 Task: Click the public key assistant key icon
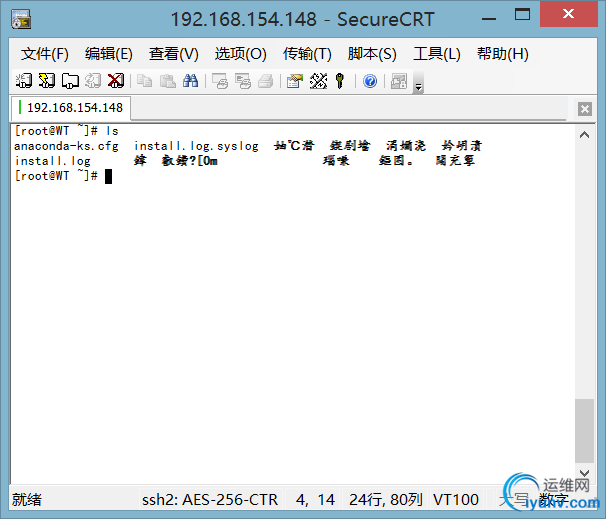coord(340,81)
